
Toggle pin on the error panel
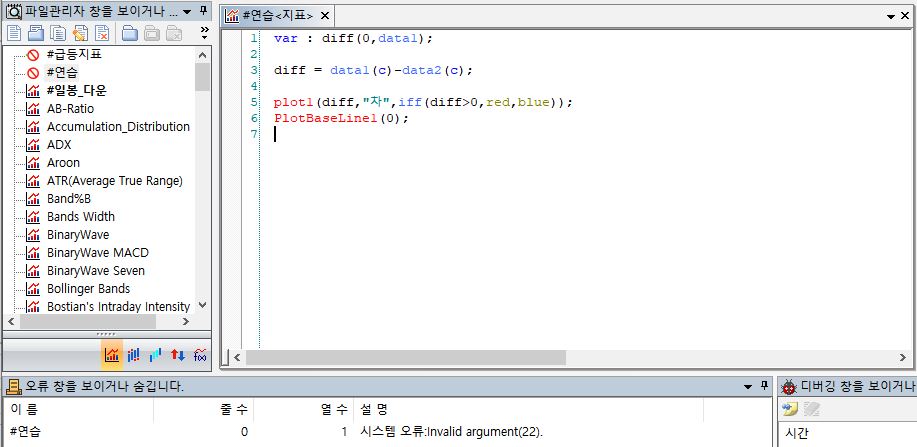point(764,386)
